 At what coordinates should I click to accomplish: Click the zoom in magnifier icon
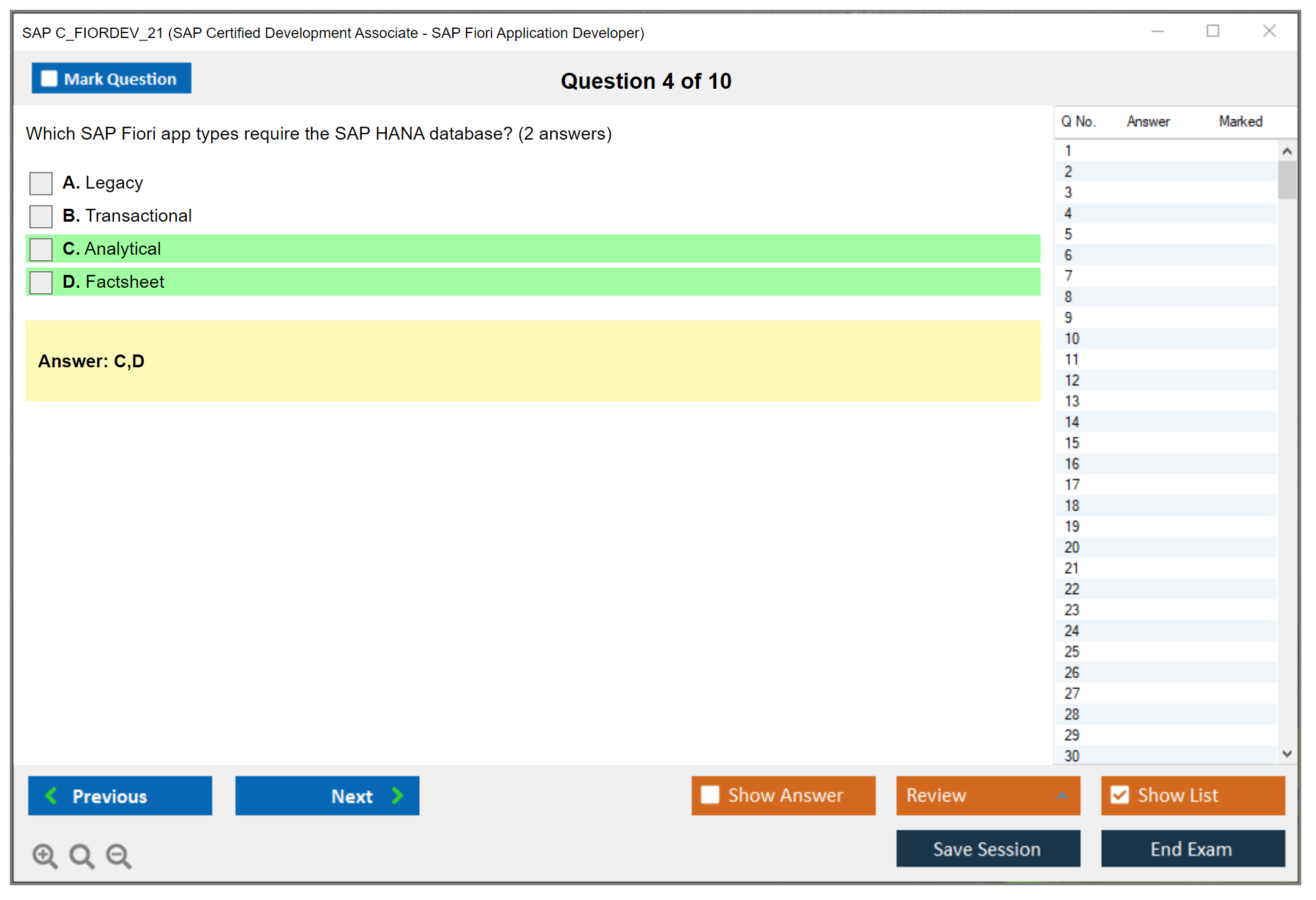44,855
